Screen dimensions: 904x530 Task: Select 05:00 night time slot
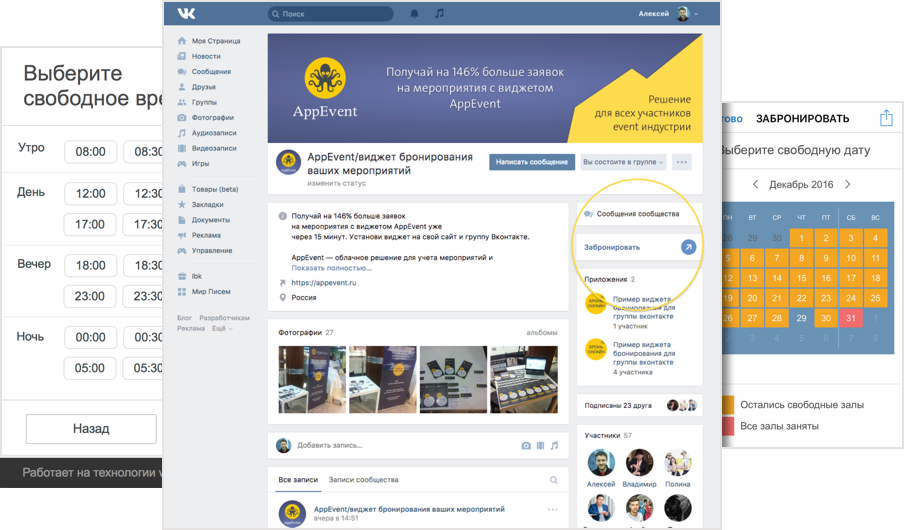click(x=90, y=368)
